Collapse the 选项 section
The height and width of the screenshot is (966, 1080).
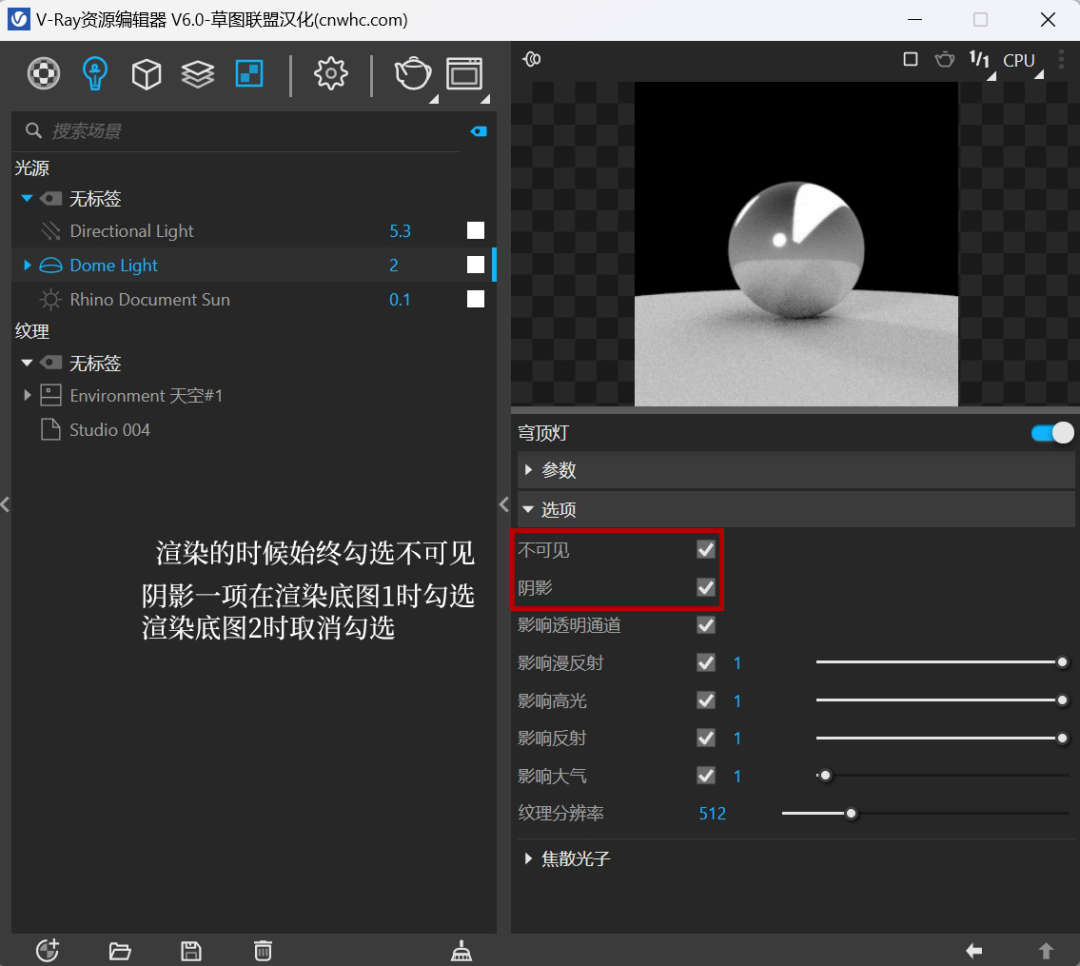[556, 509]
